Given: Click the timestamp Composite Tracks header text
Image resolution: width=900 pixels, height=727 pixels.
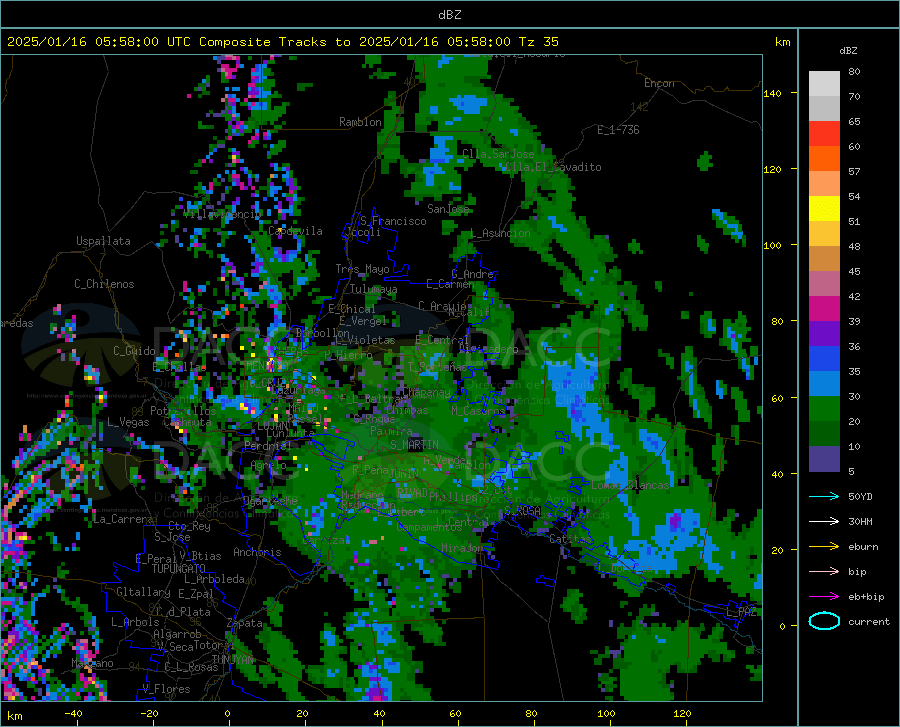Looking at the screenshot, I should (282, 42).
